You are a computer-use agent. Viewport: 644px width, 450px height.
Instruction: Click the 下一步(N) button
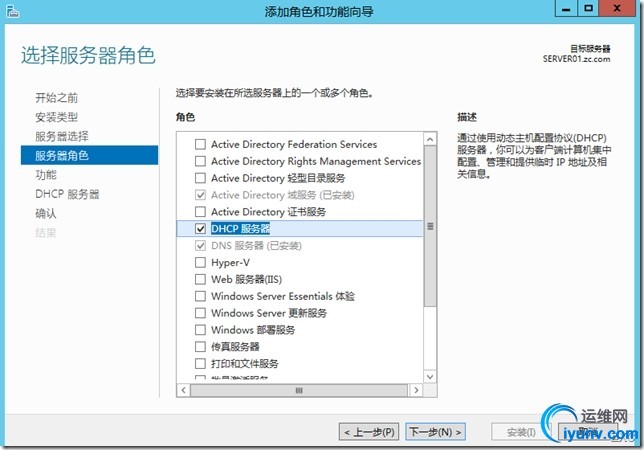coord(435,432)
